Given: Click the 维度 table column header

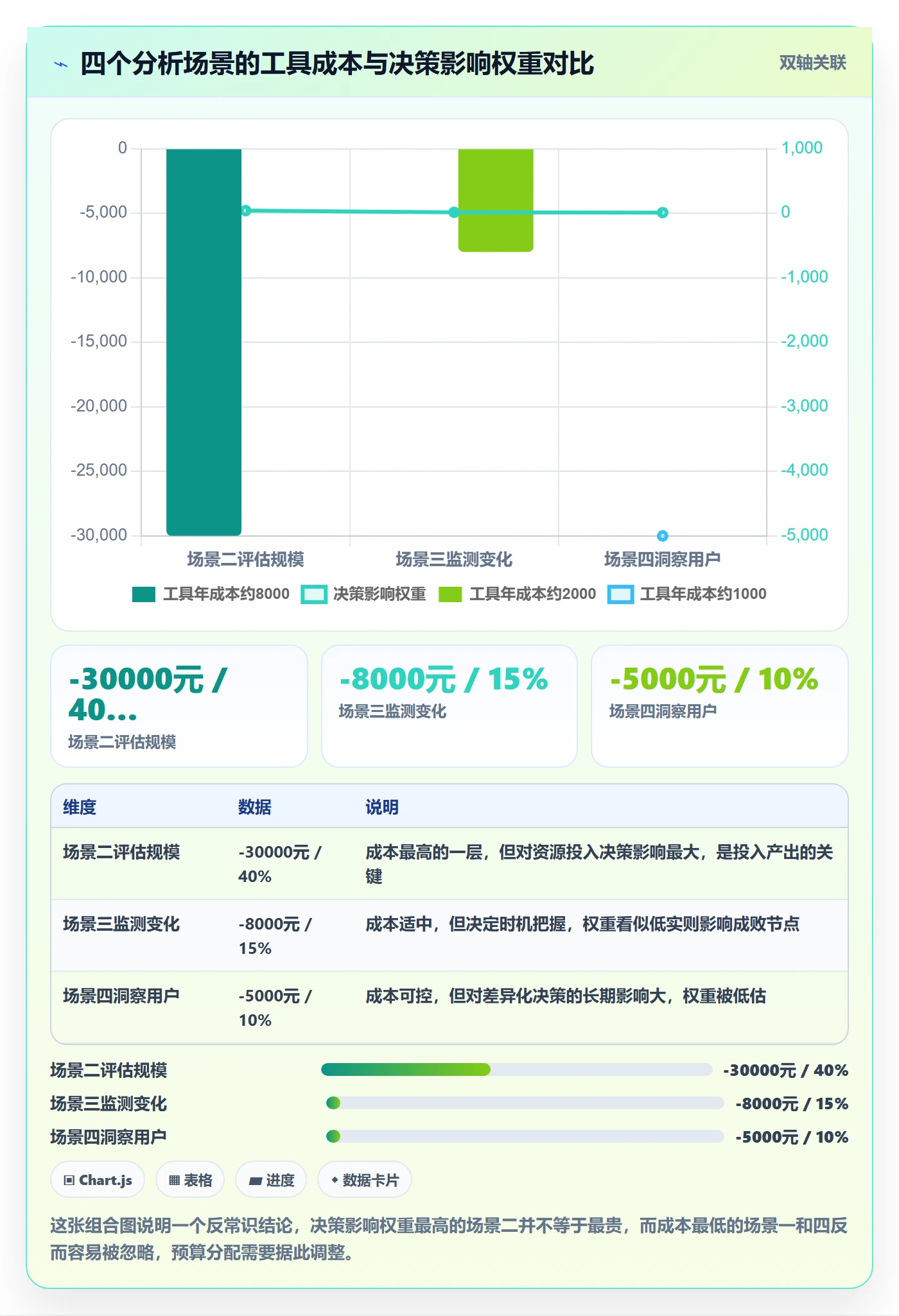Looking at the screenshot, I should point(80,807).
